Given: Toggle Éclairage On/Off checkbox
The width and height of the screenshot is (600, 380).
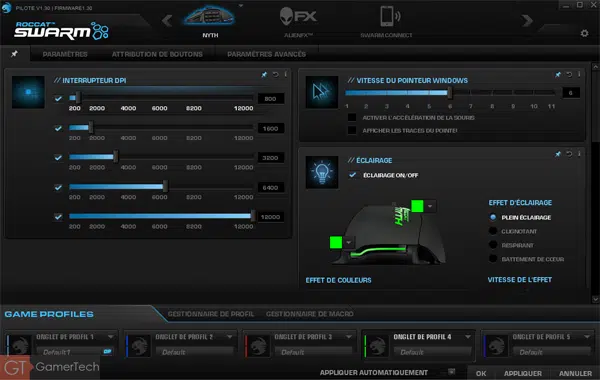Looking at the screenshot, I should [352, 175].
